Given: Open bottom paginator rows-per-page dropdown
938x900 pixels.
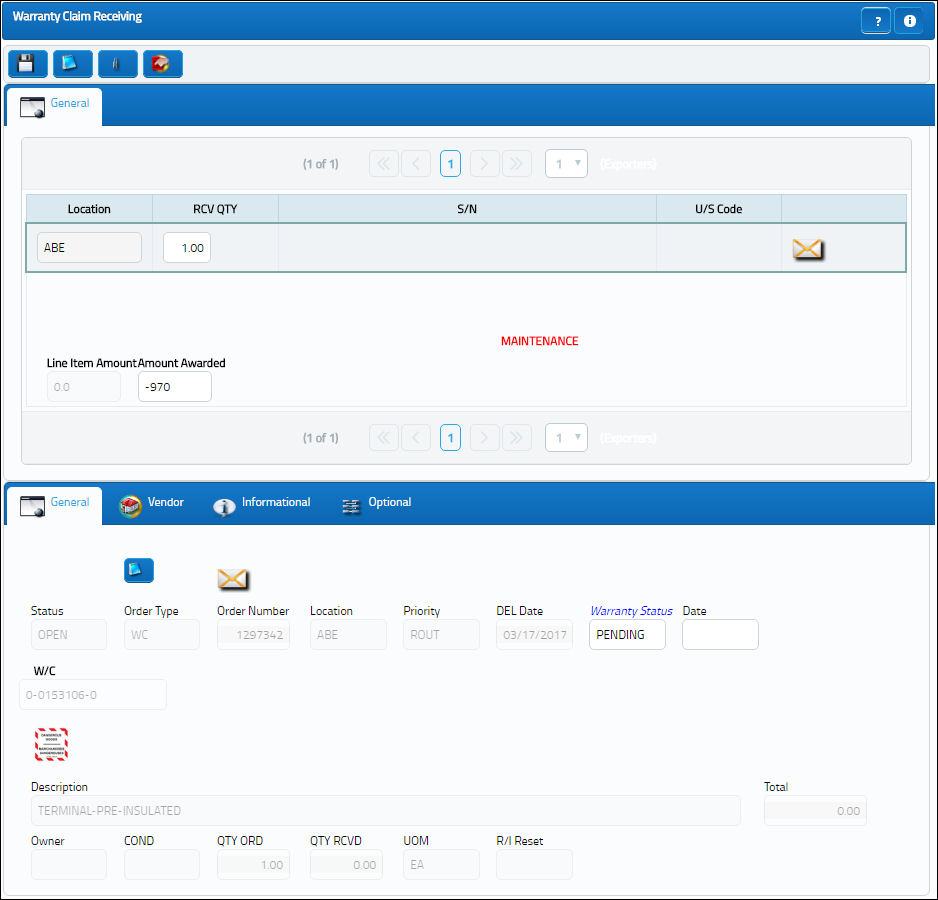Looking at the screenshot, I should pos(566,437).
